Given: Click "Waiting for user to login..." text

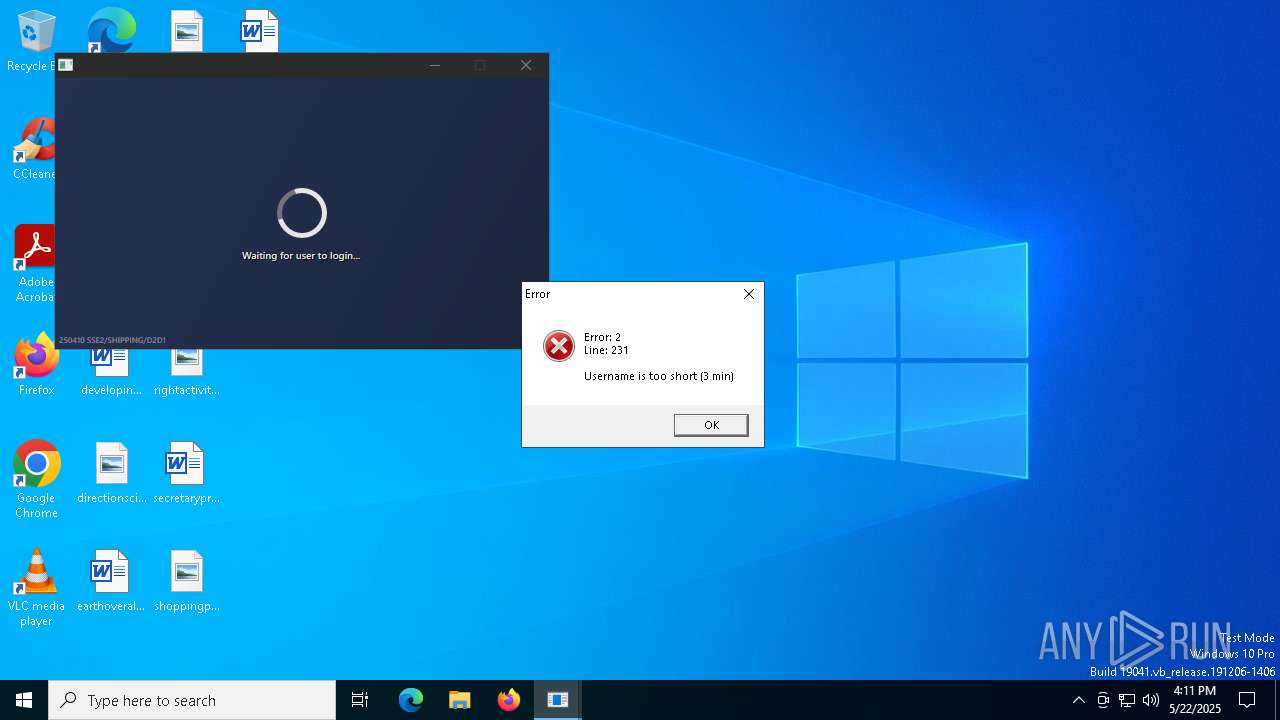Looking at the screenshot, I should (301, 256).
